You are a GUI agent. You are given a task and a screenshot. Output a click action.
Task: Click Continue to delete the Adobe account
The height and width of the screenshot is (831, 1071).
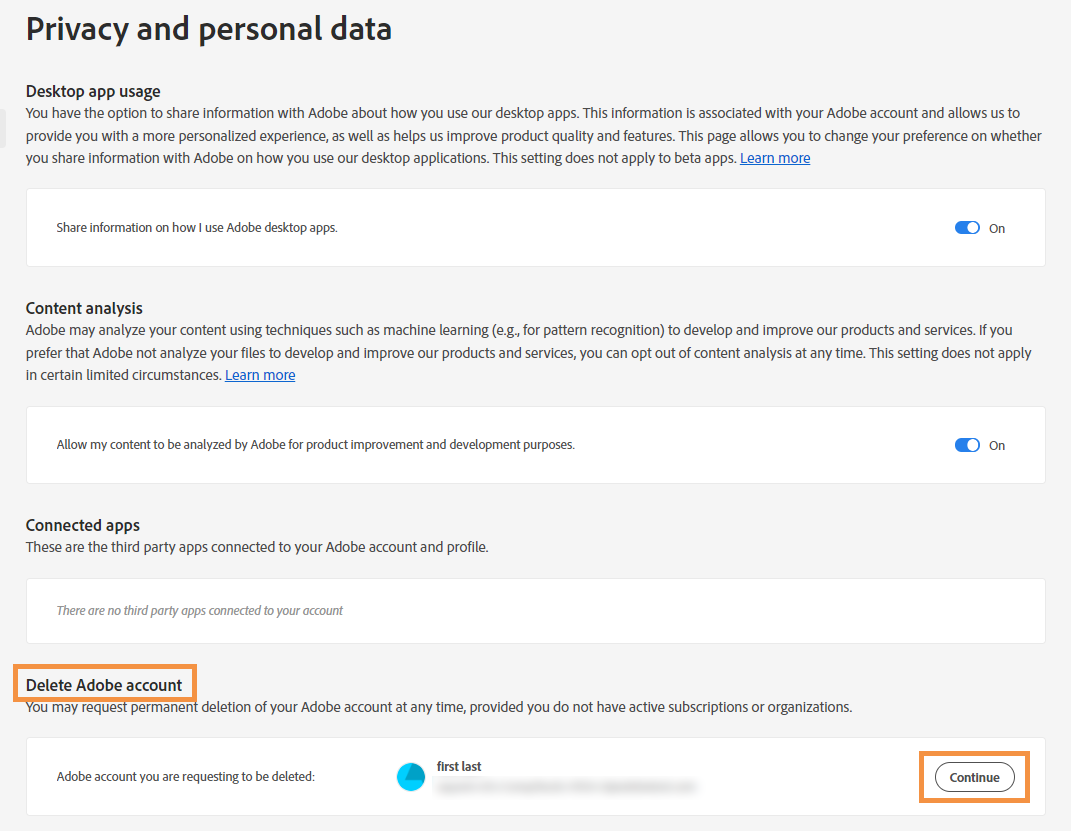[x=974, y=777]
